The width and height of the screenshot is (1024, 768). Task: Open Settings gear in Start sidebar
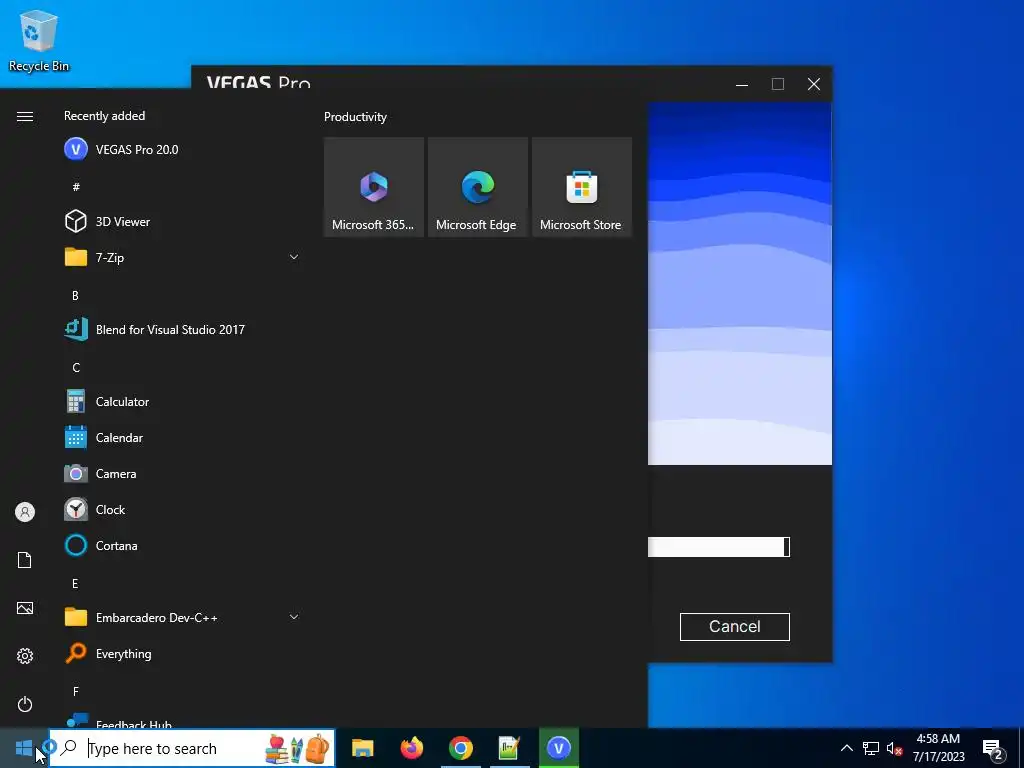coord(25,656)
